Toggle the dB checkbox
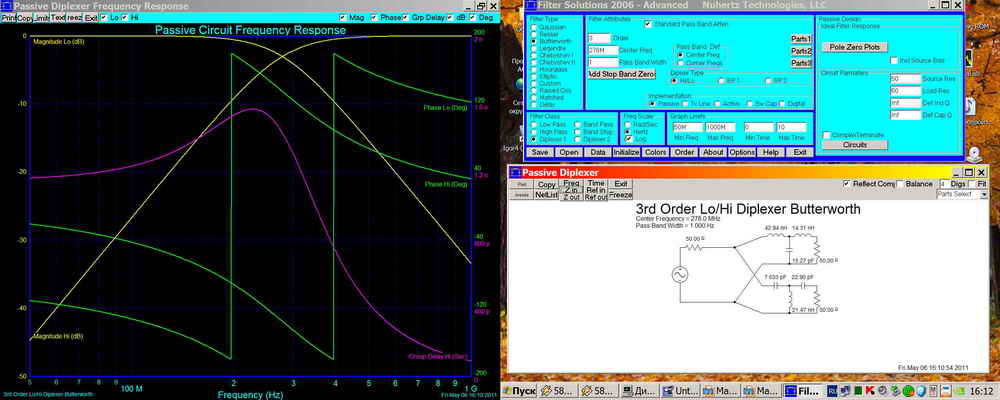This screenshot has height=400, width=1000. click(450, 18)
